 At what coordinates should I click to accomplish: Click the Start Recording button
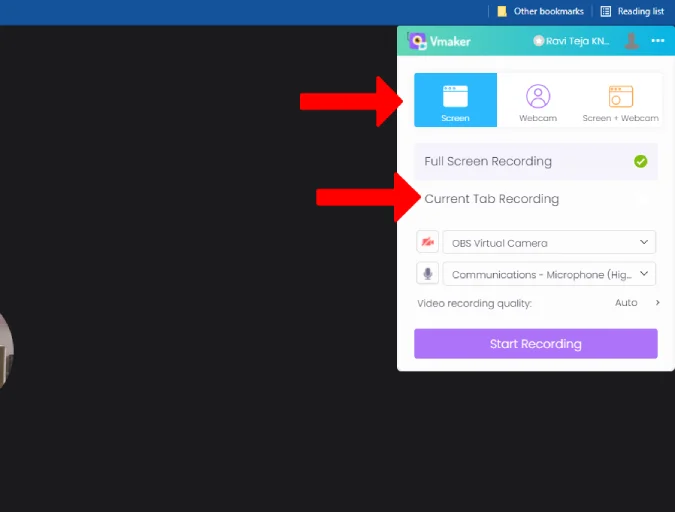536,344
